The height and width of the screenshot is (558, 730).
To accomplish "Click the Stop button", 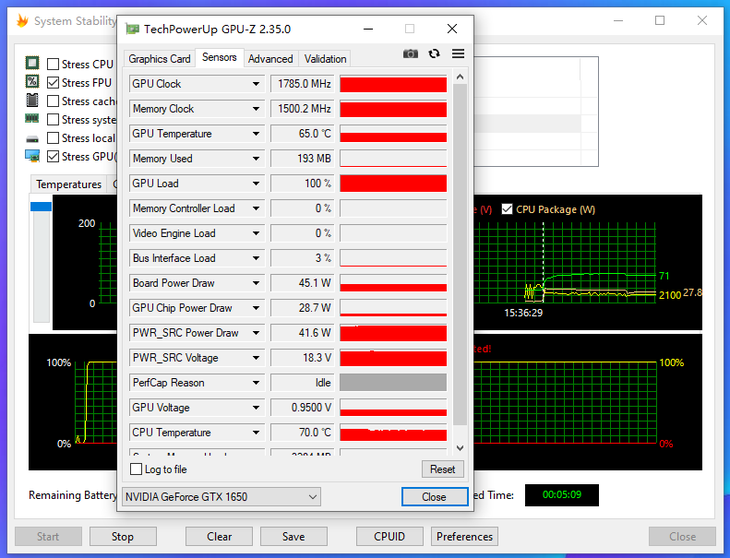I will [x=122, y=537].
